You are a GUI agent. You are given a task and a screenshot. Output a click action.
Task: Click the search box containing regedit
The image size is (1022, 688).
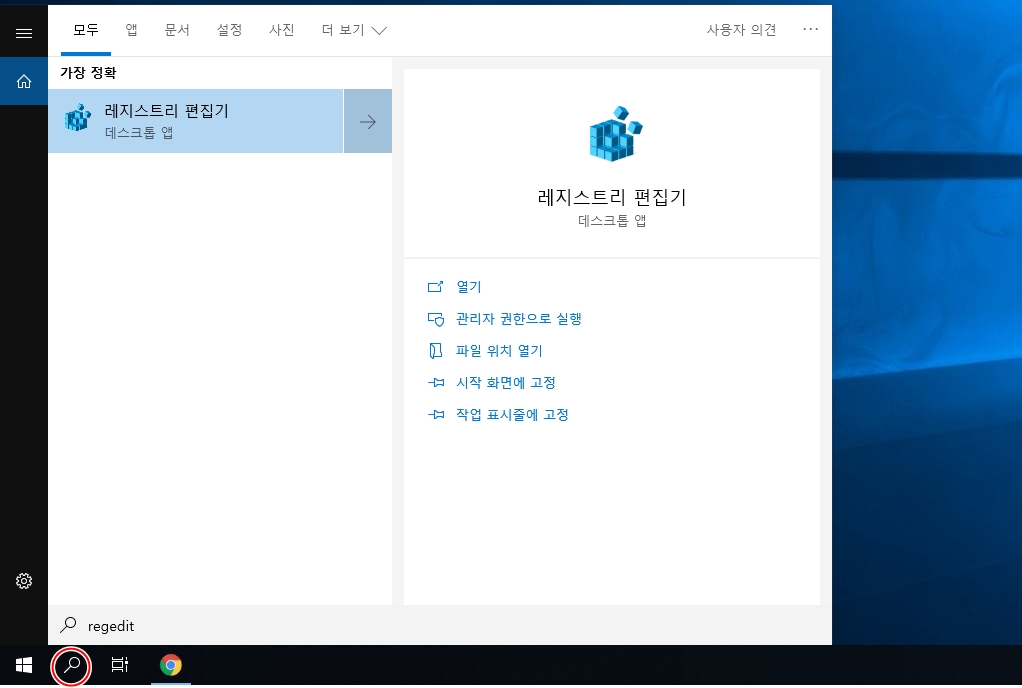click(x=440, y=625)
